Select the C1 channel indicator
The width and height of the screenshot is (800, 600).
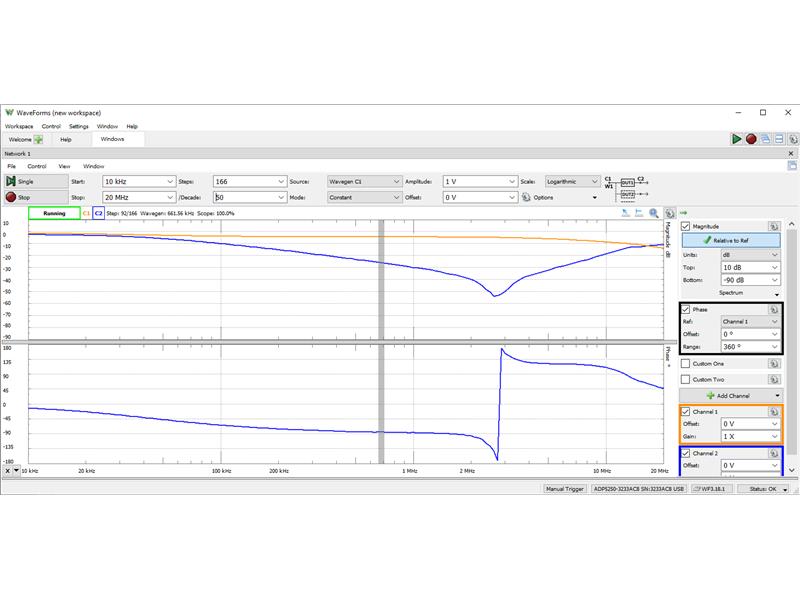86,213
